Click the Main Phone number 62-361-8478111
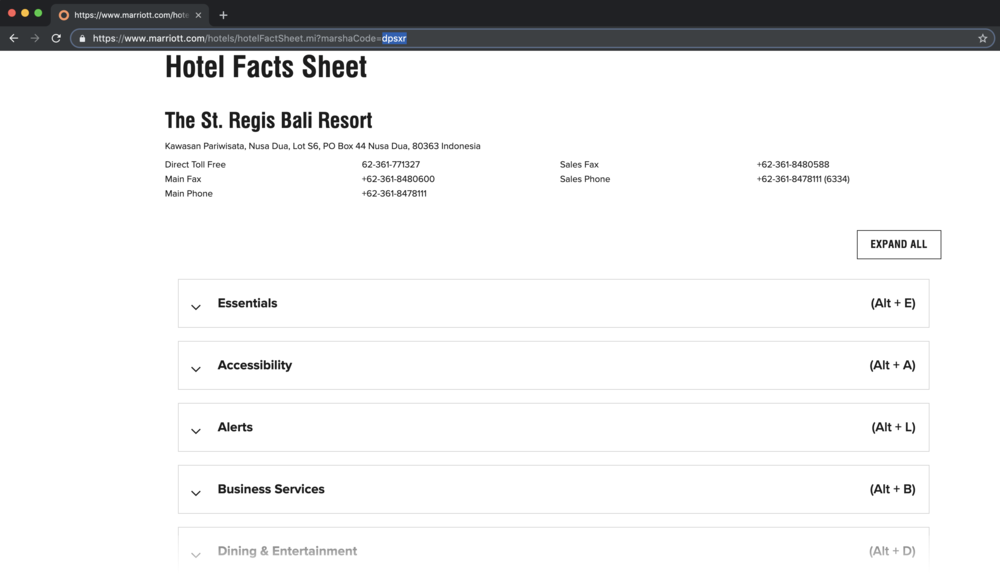Screen dimensions: 1000x581 click(394, 194)
